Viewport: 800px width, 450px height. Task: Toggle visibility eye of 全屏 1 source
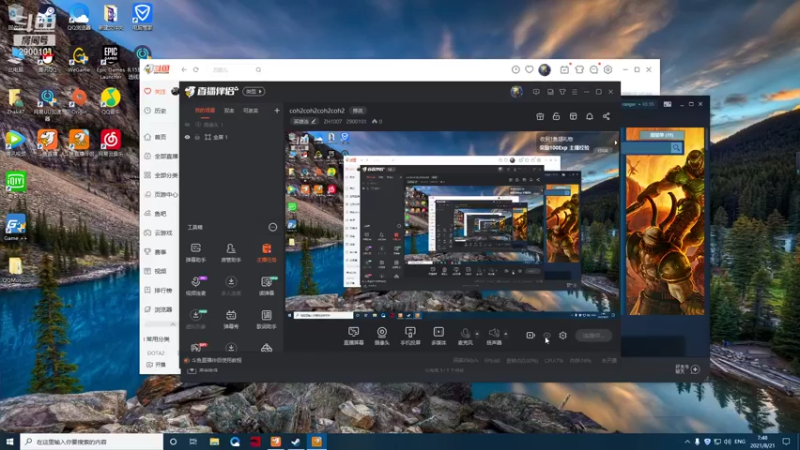(x=187, y=137)
